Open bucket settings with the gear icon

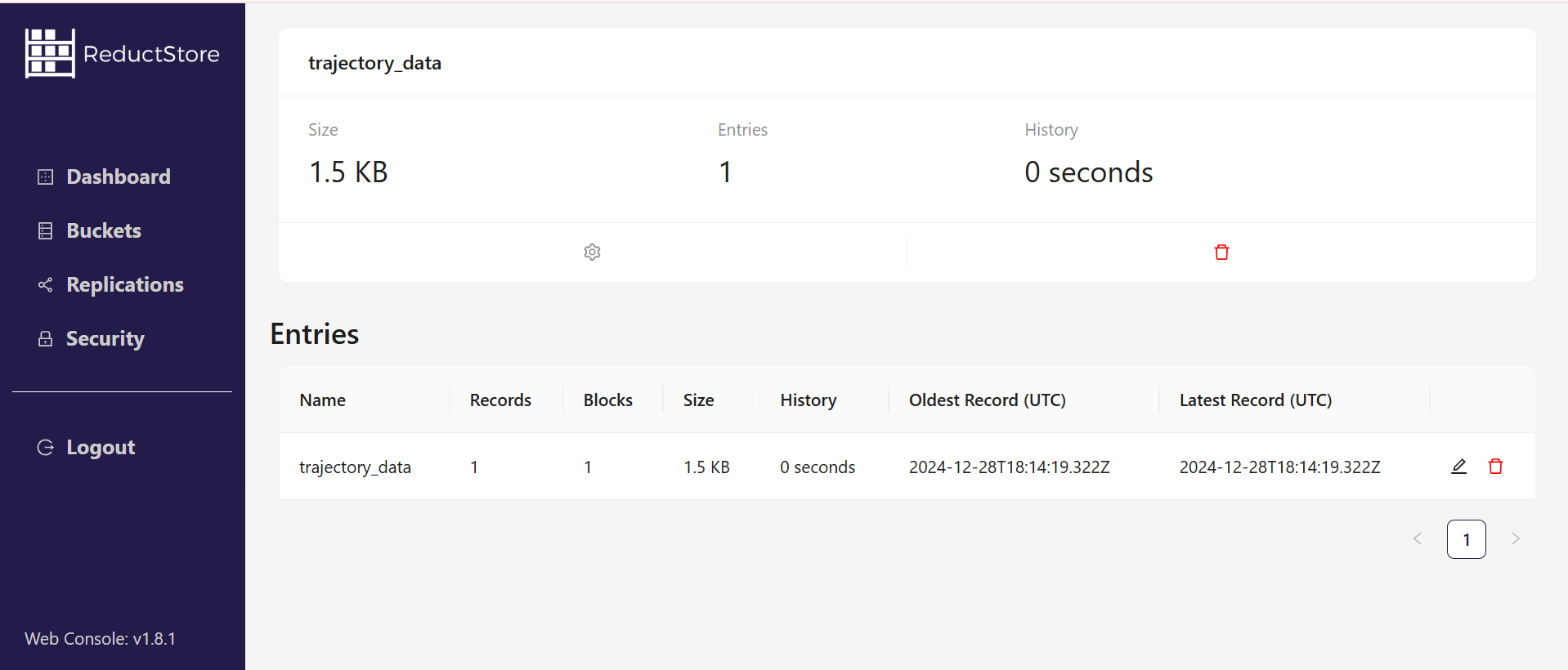[592, 252]
